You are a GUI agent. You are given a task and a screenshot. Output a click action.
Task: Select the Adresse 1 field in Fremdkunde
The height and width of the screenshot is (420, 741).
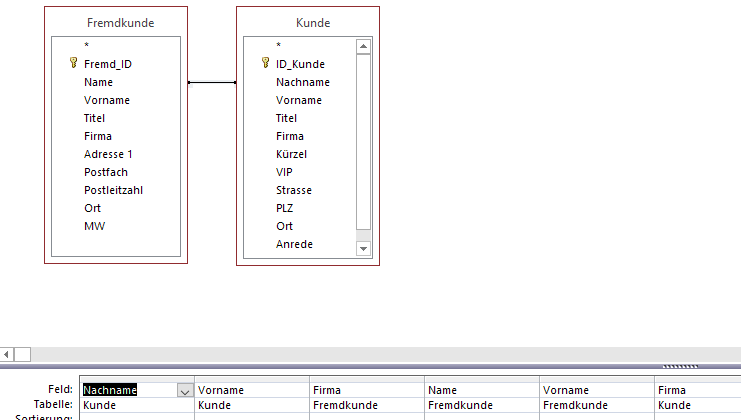coord(108,154)
